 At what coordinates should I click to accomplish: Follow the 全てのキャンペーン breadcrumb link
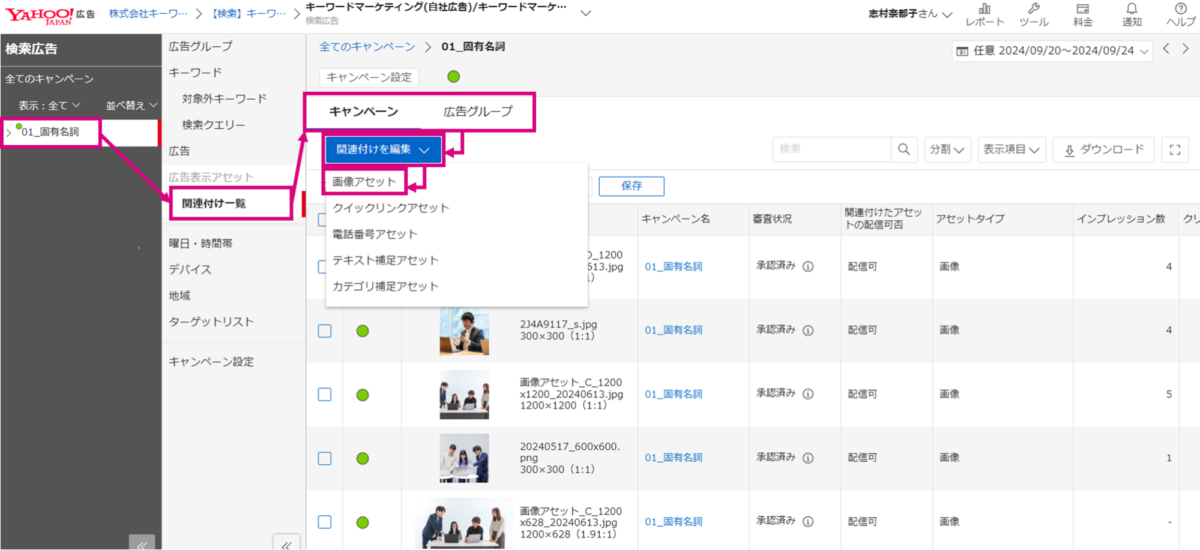[367, 47]
